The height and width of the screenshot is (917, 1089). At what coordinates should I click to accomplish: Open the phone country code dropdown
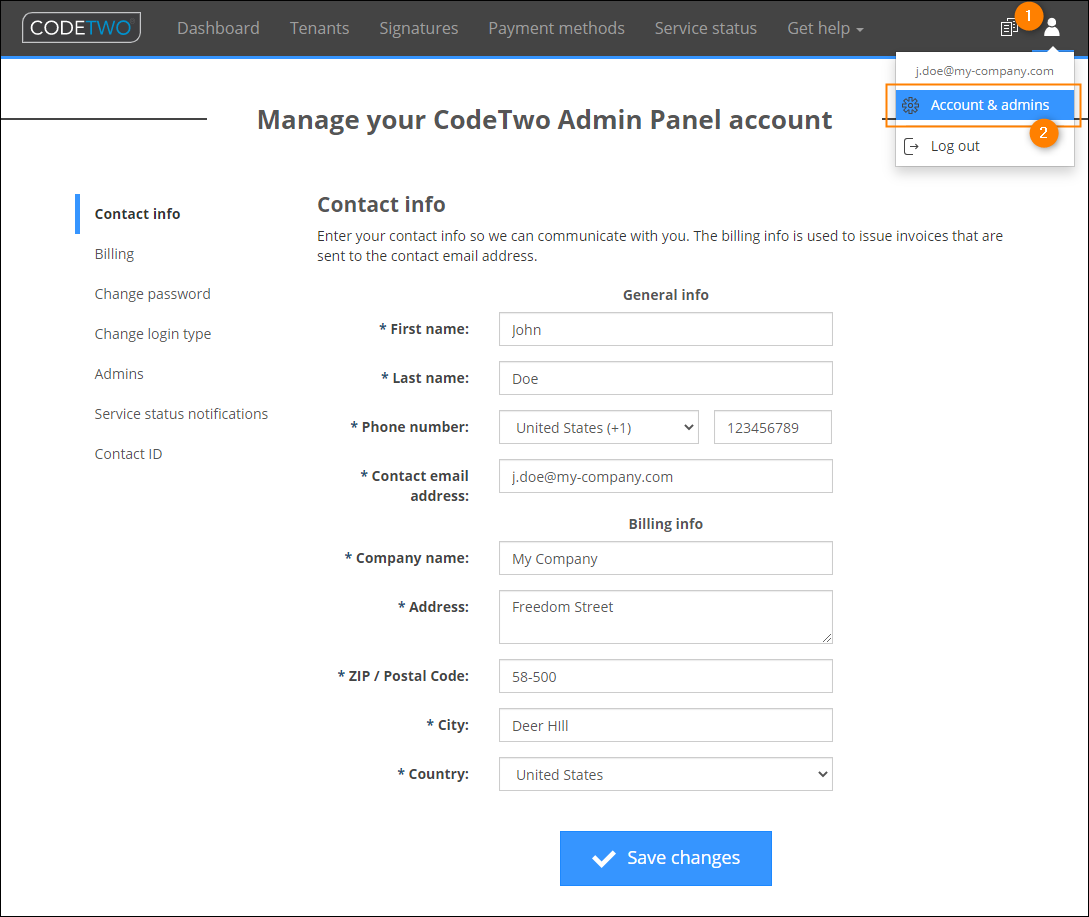coord(598,427)
